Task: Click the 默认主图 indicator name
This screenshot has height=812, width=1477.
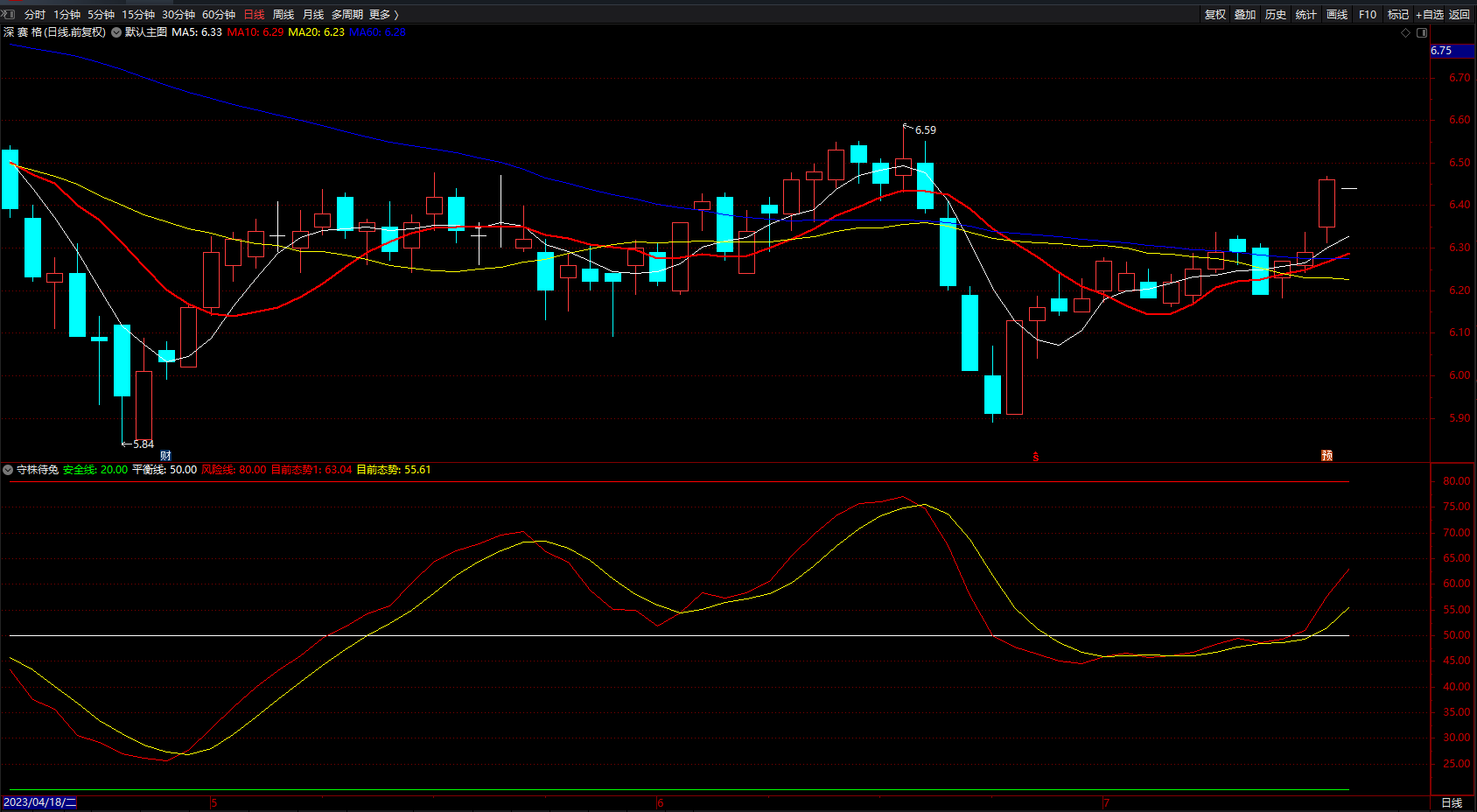Action: coord(146,32)
